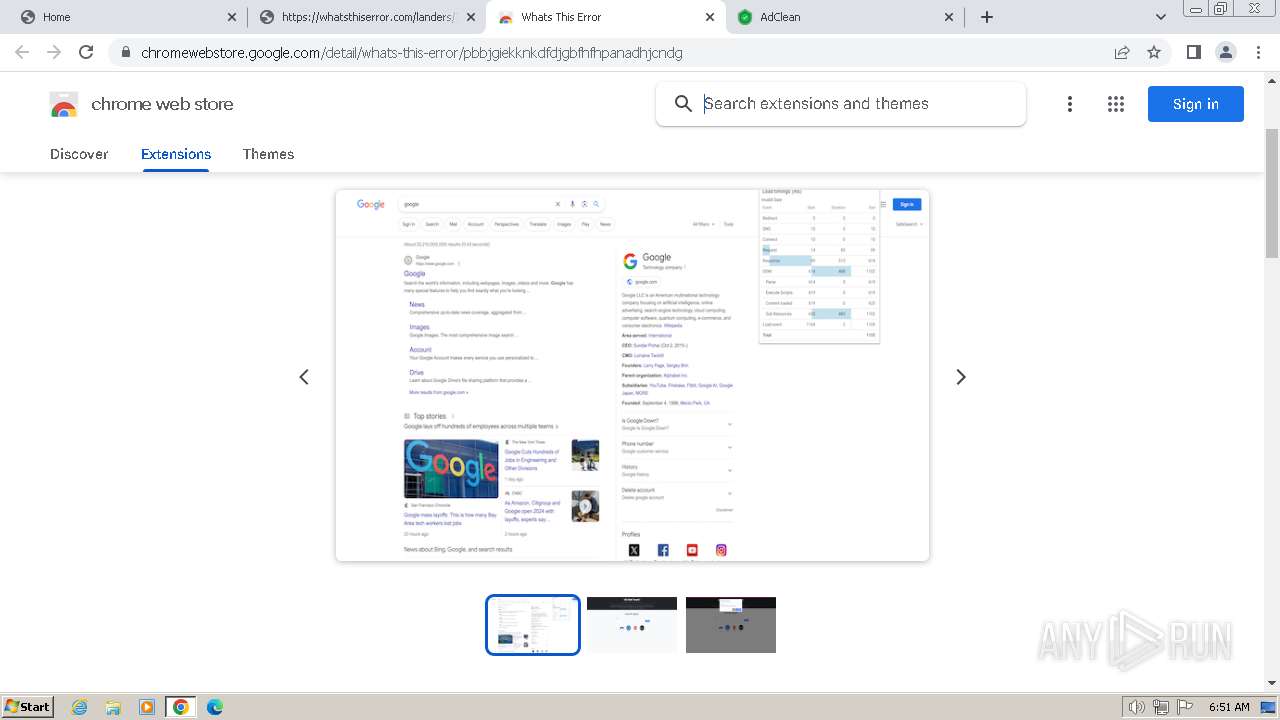Open File Explorer from taskbar
This screenshot has height=720, width=1280.
click(x=113, y=707)
